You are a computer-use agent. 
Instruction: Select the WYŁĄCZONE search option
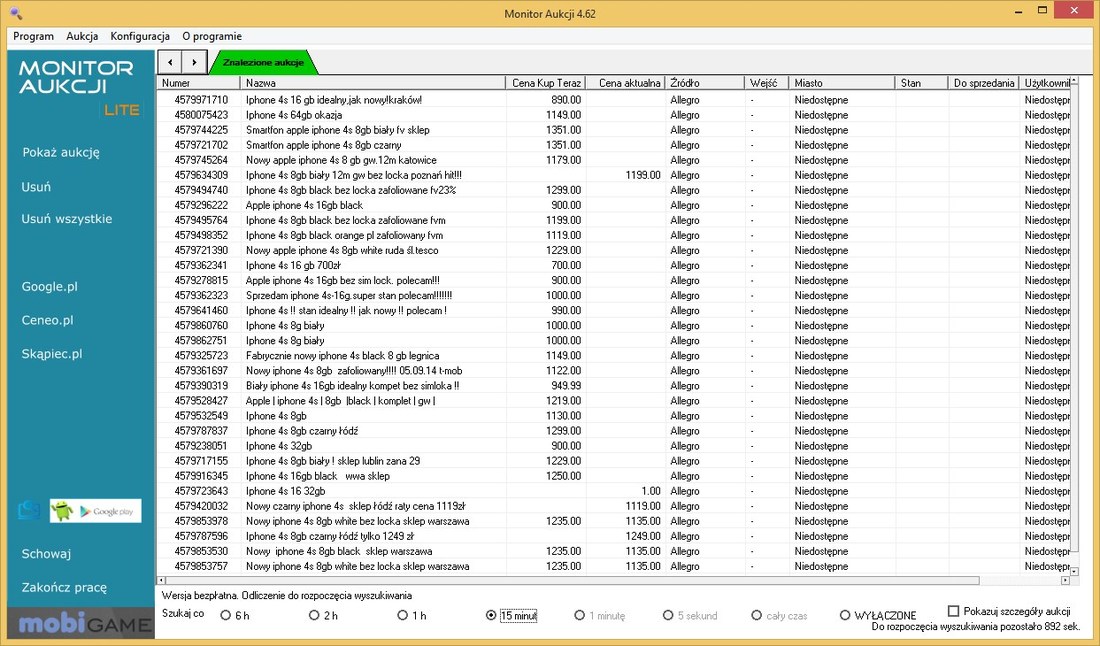pyautogui.click(x=878, y=615)
